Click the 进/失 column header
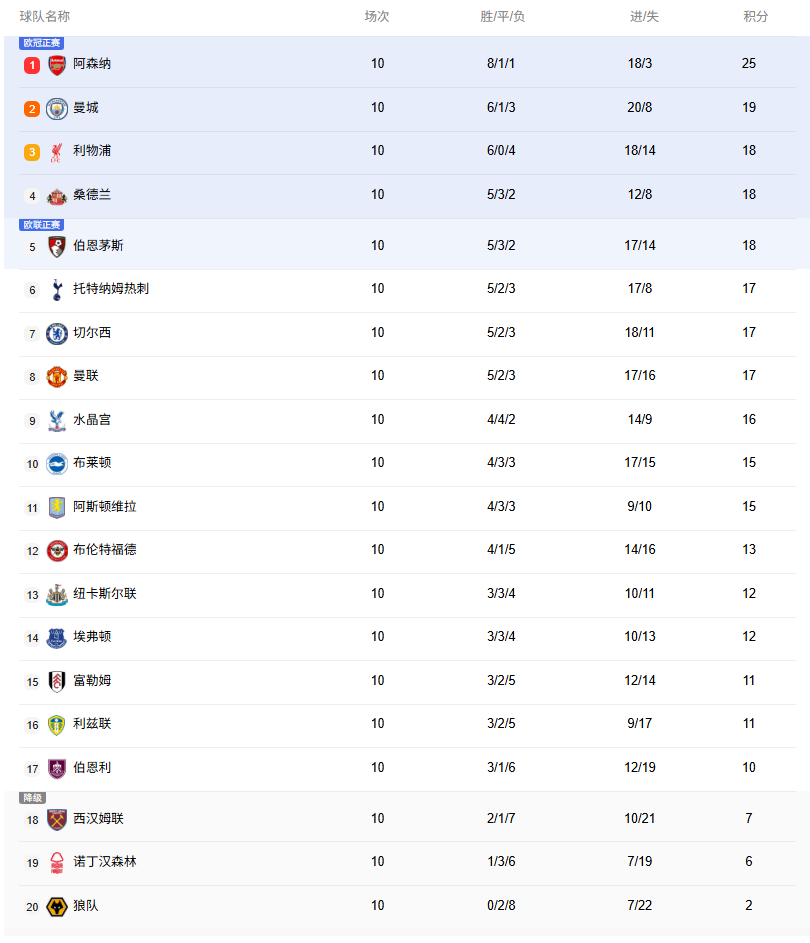Image resolution: width=810 pixels, height=943 pixels. pyautogui.click(x=644, y=17)
